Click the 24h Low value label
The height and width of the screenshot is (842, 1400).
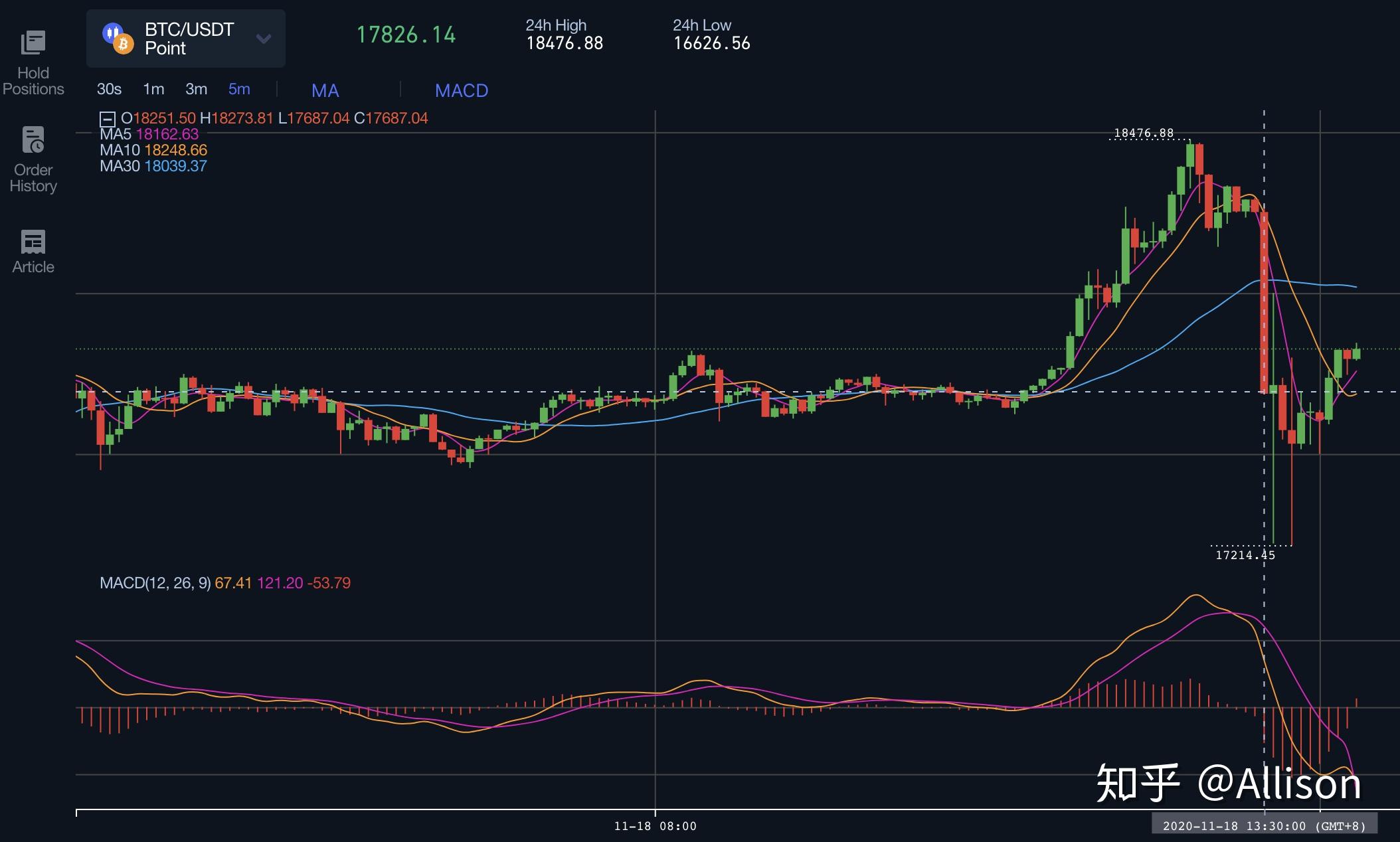tap(711, 44)
